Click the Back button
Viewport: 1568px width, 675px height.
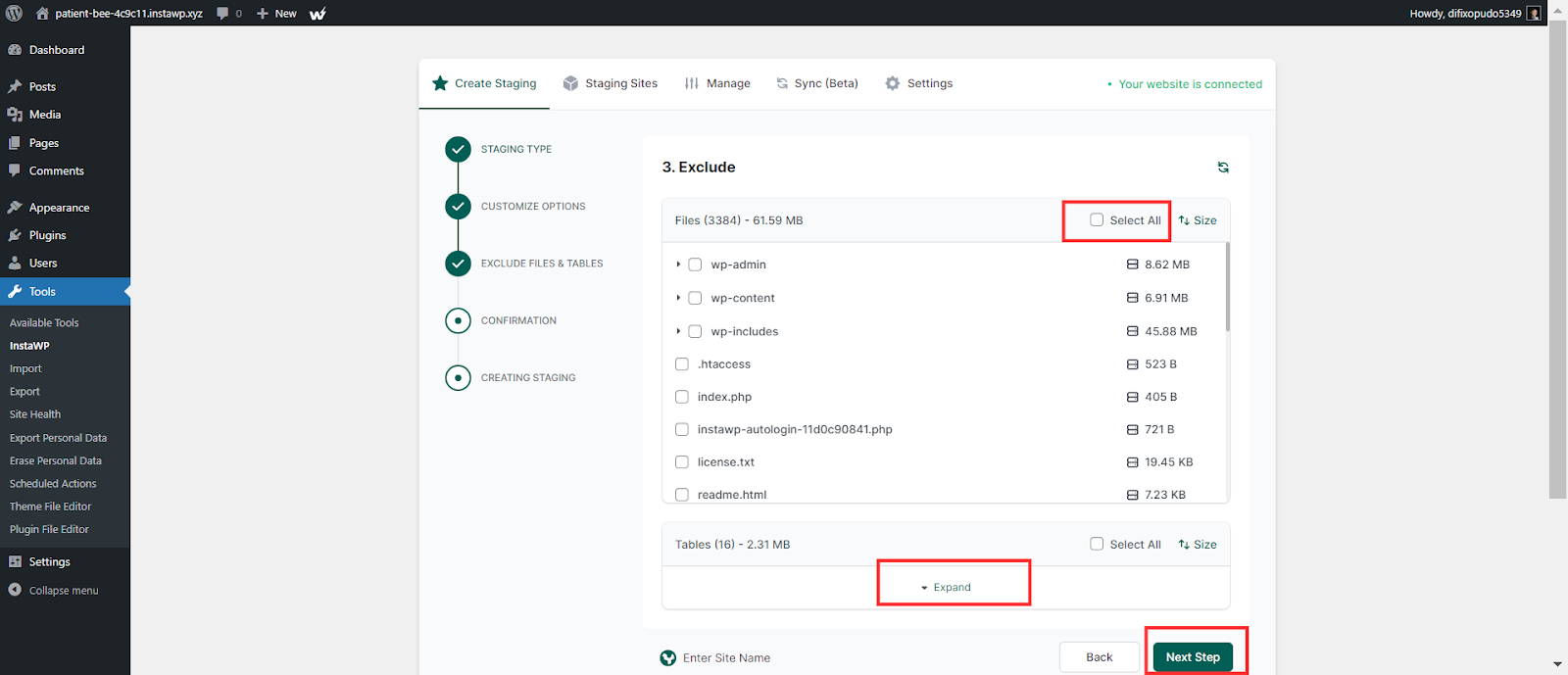point(1100,657)
